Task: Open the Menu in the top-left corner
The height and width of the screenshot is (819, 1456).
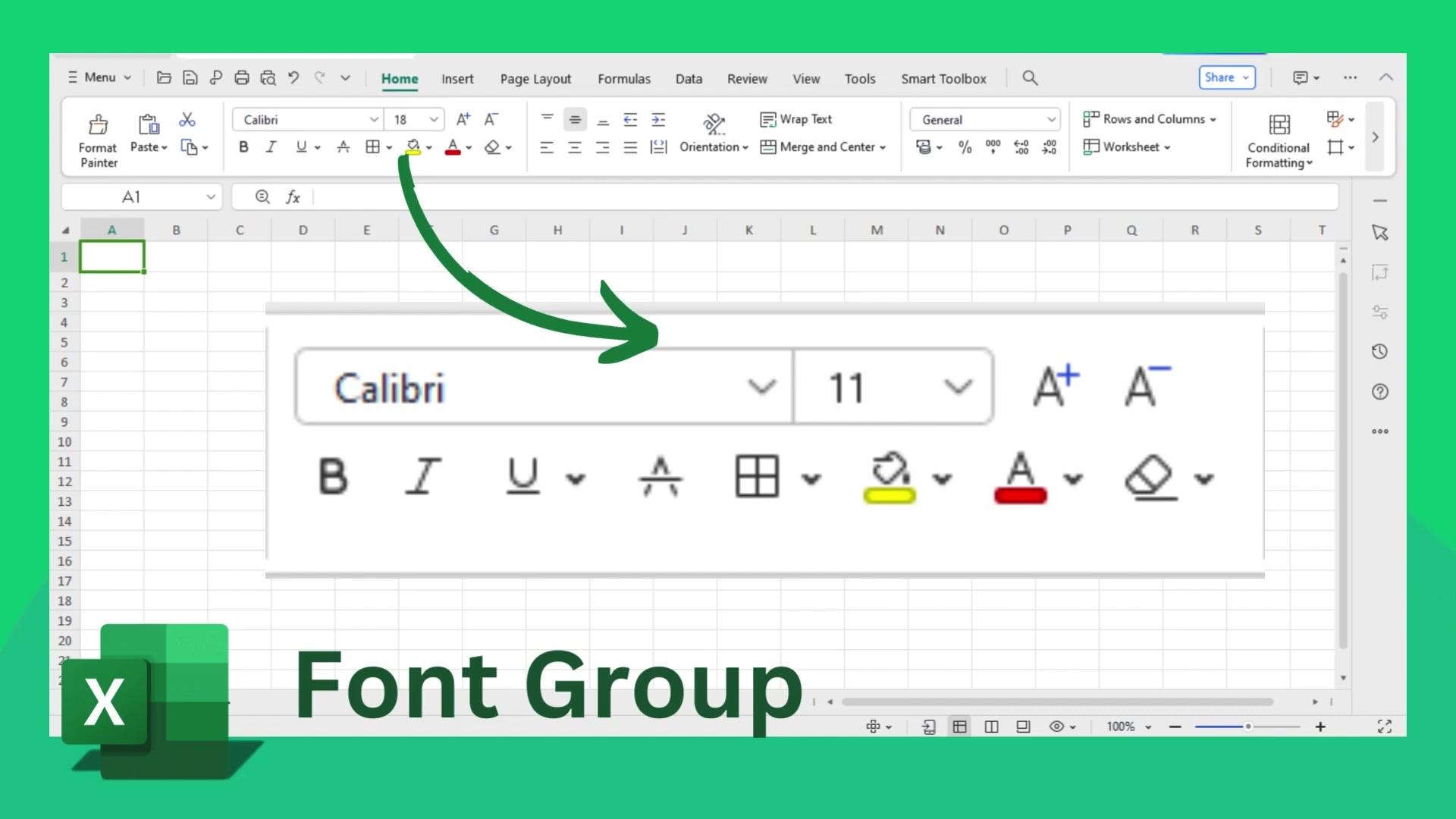Action: coord(99,77)
